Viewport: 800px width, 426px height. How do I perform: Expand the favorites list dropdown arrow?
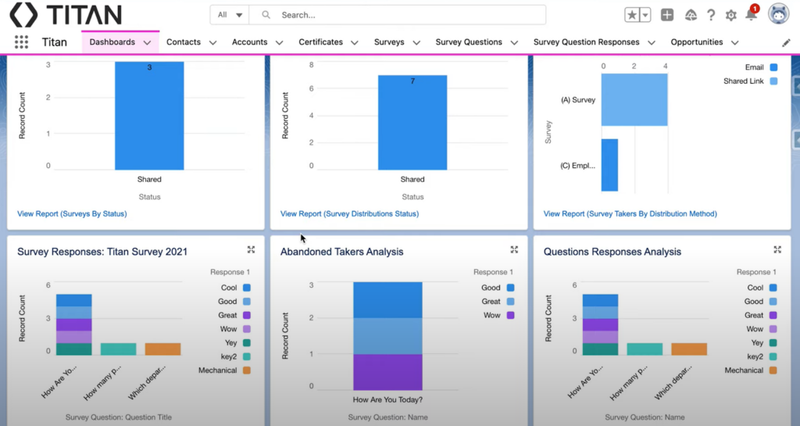645,15
